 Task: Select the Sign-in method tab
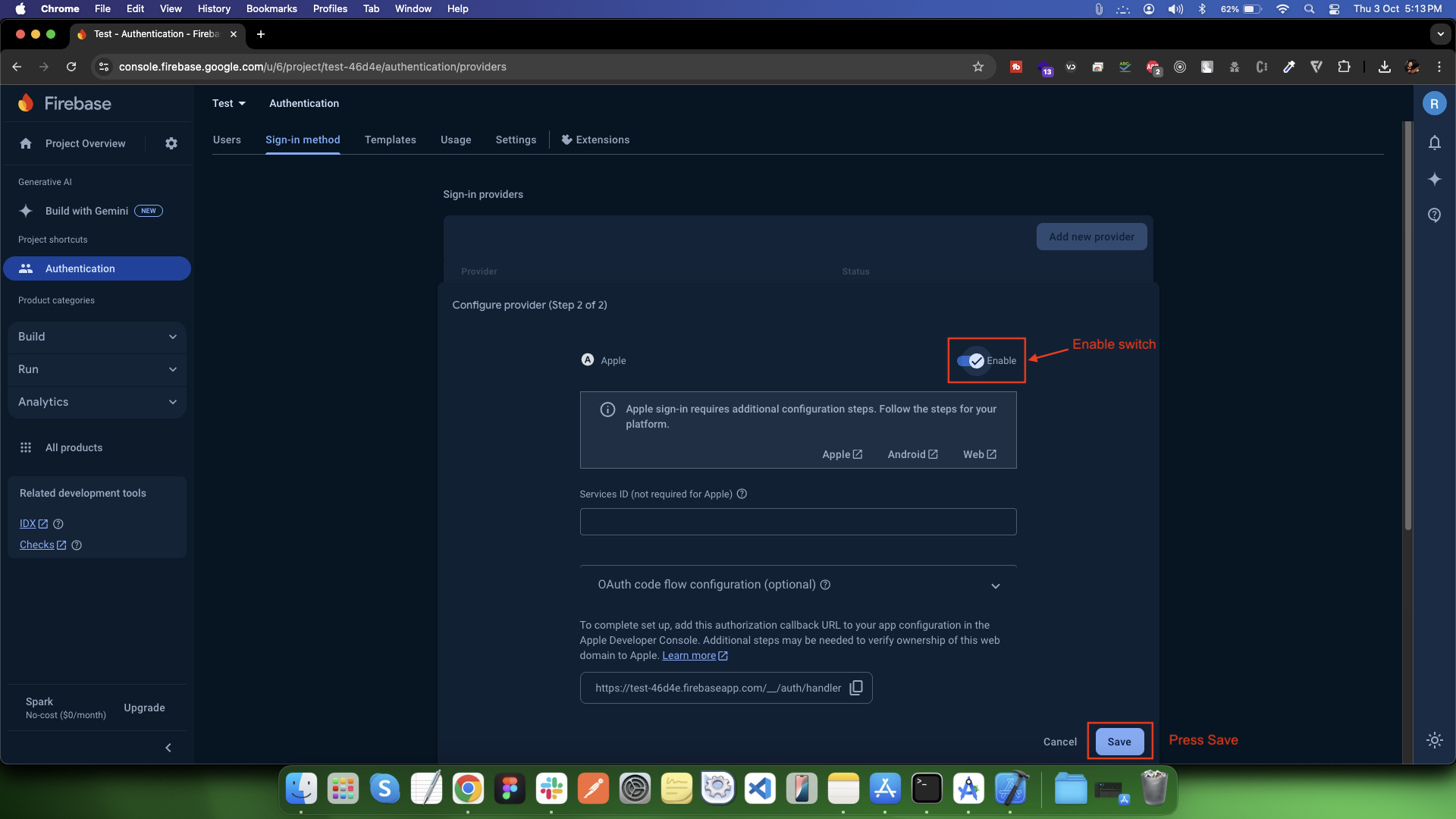click(x=303, y=139)
